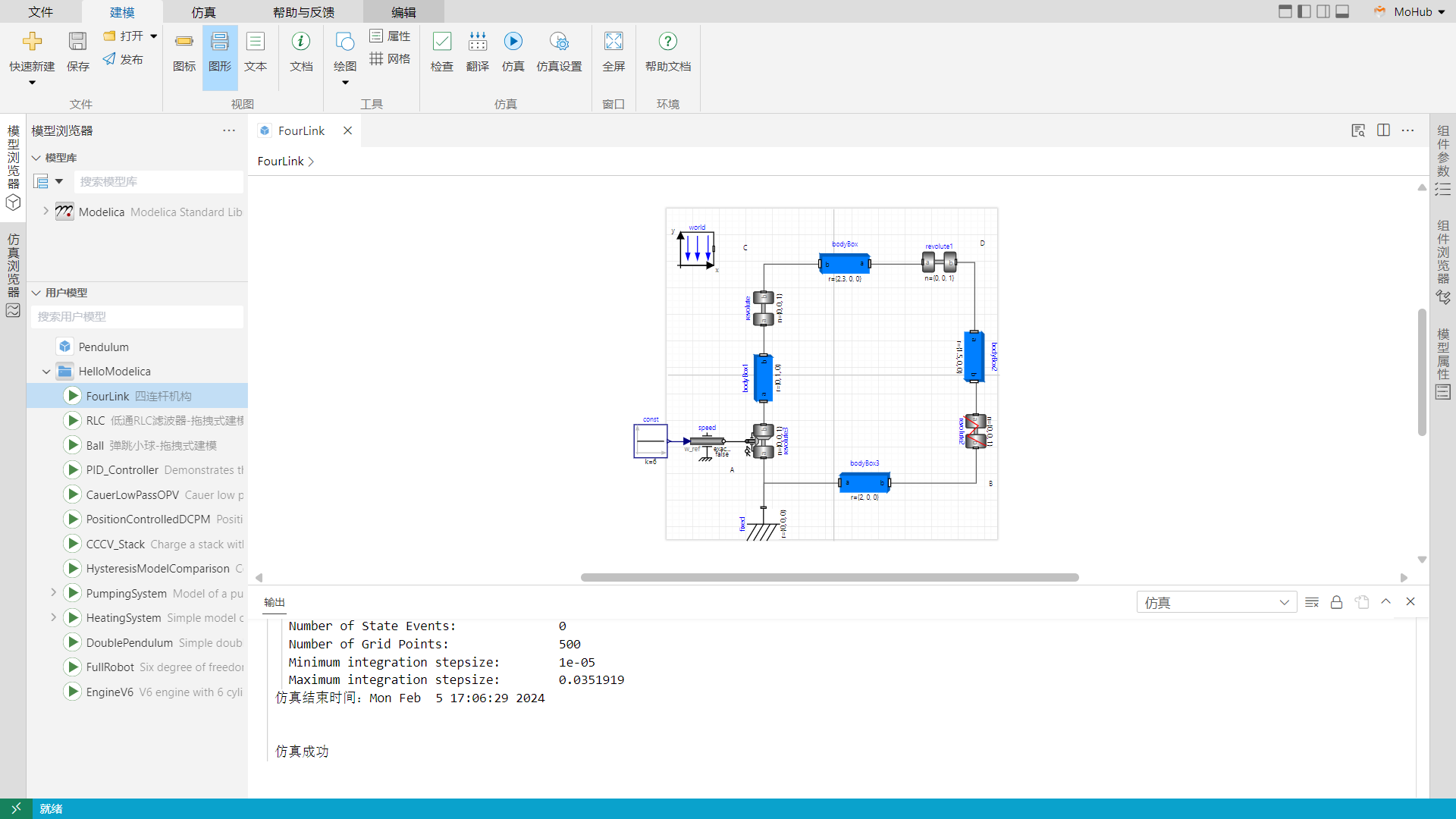Image resolution: width=1456 pixels, height=819 pixels.
Task: Toggle the output scroll lock icon
Action: click(1337, 602)
